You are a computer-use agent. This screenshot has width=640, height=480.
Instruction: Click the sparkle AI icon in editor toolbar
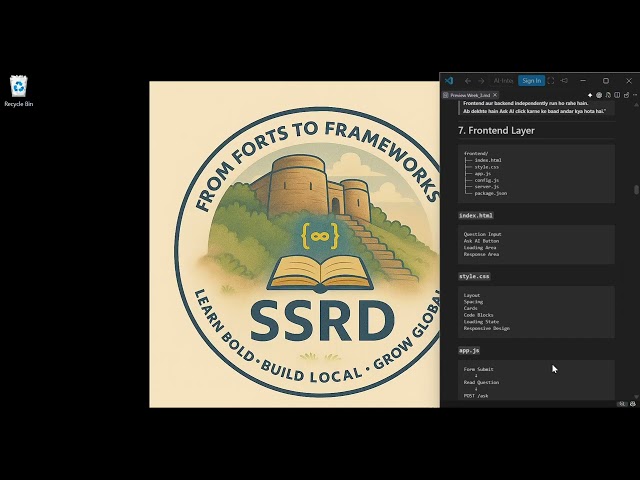(x=590, y=95)
